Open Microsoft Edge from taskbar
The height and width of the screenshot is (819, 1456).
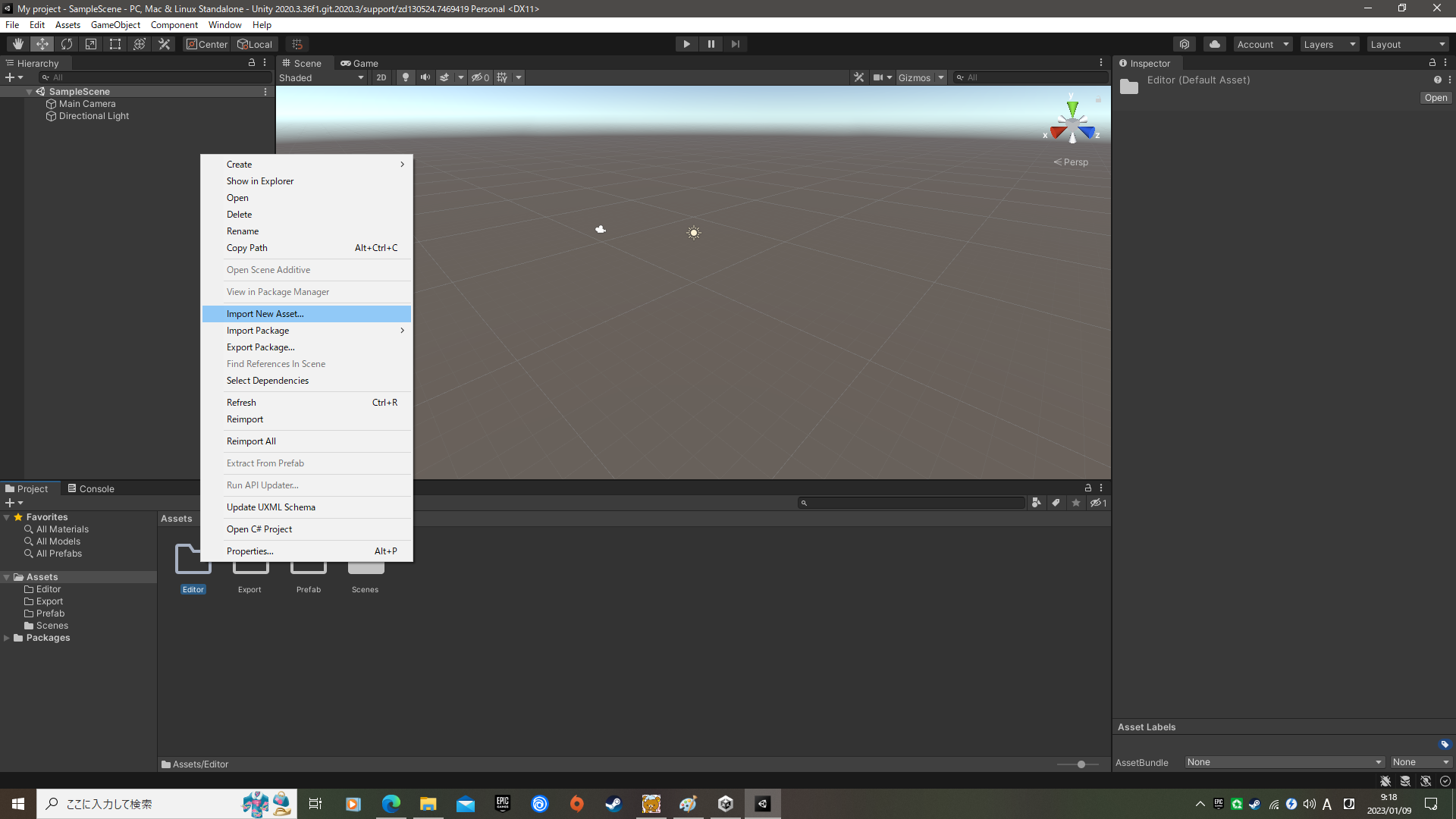(391, 804)
